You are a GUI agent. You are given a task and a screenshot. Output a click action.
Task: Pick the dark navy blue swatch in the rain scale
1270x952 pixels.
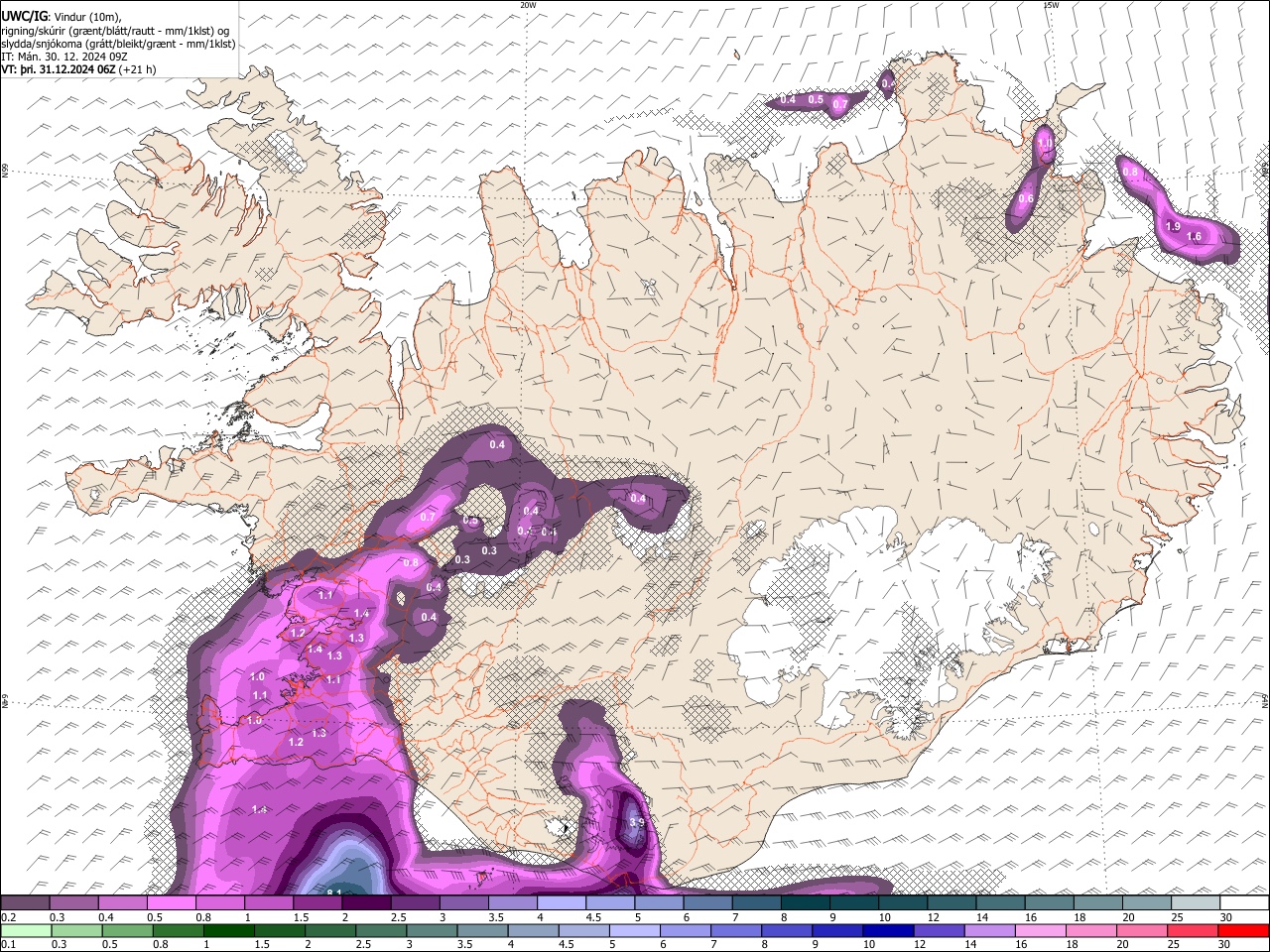[888, 930]
